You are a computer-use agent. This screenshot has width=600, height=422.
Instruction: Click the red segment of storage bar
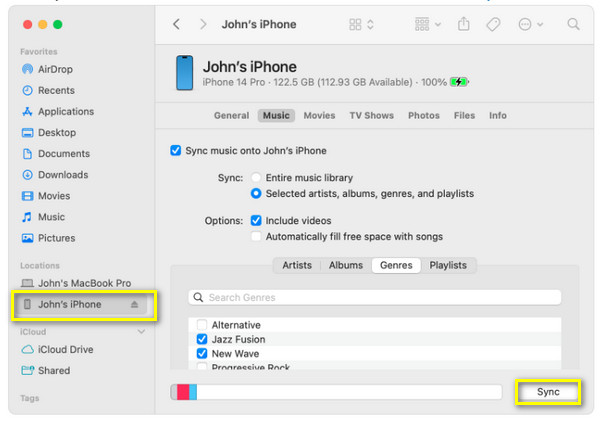(183, 392)
